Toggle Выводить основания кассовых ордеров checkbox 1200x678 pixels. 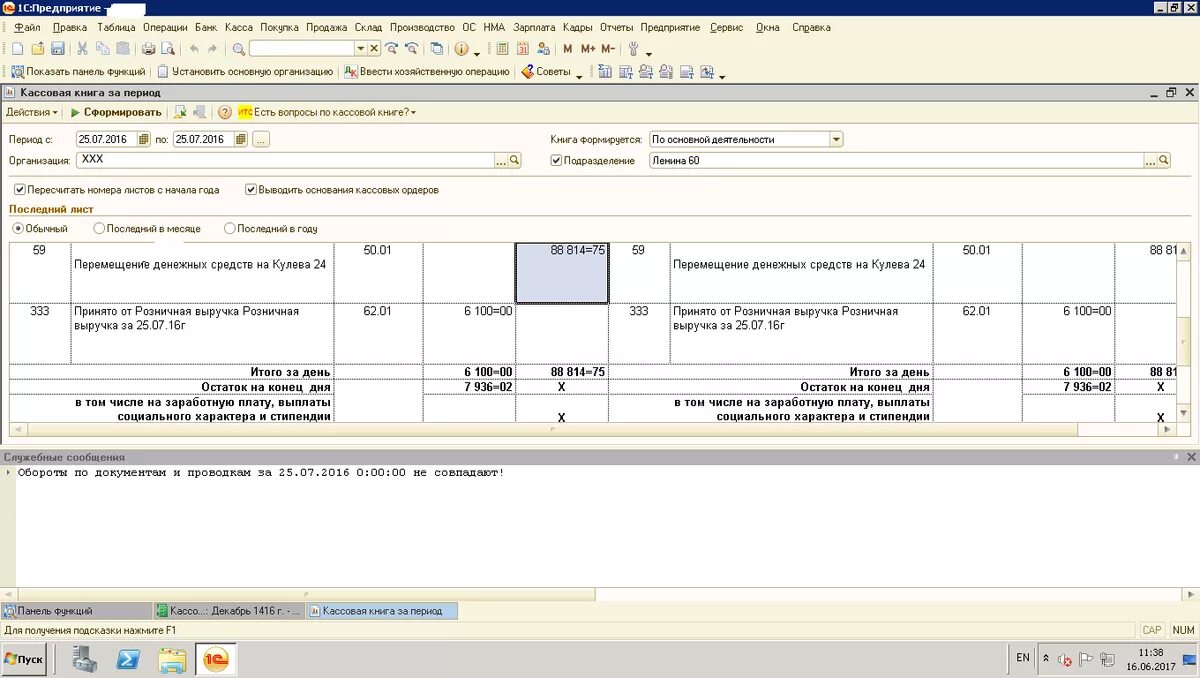251,189
